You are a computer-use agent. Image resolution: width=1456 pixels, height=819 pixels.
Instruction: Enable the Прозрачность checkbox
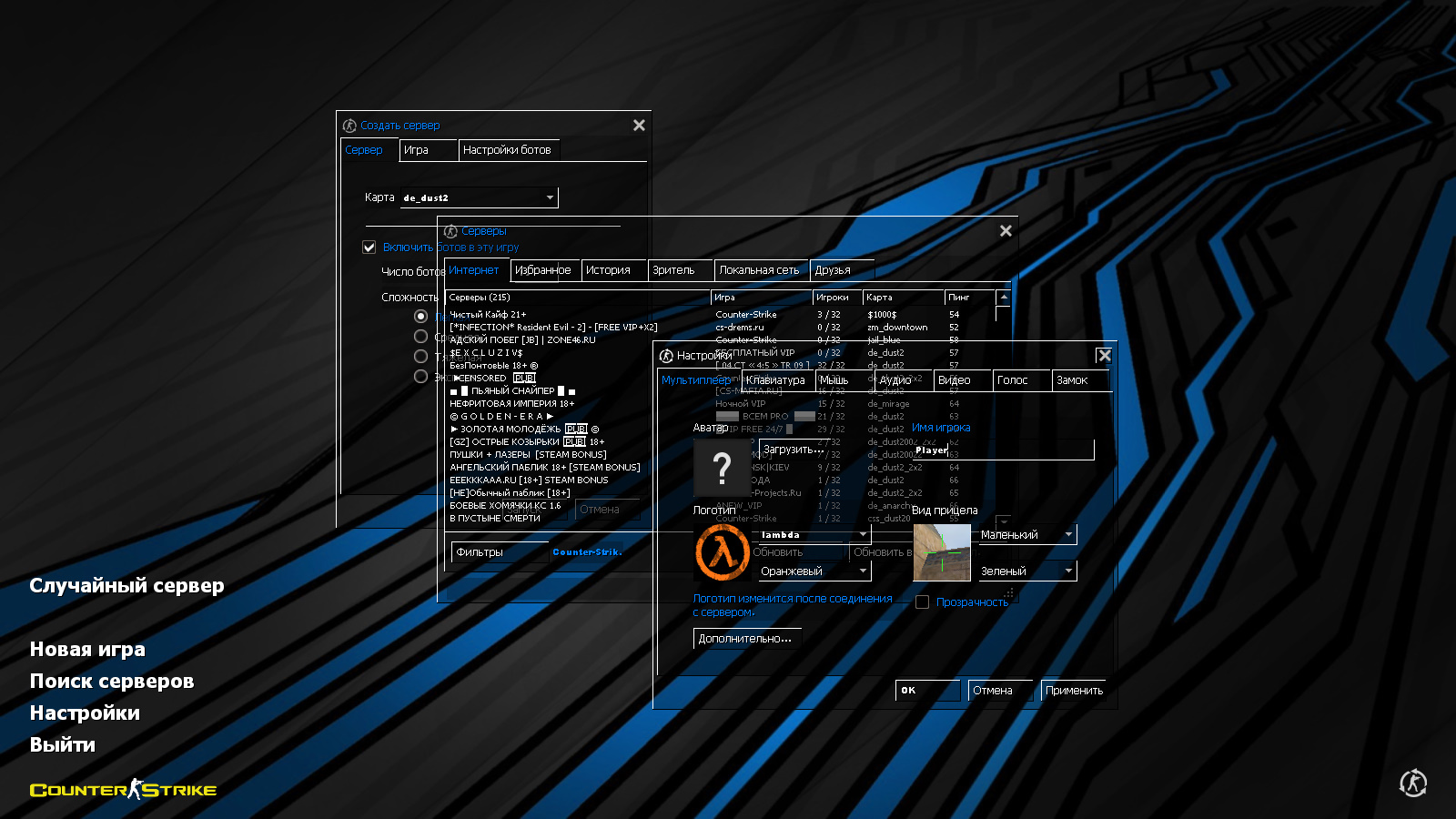pyautogui.click(x=922, y=602)
